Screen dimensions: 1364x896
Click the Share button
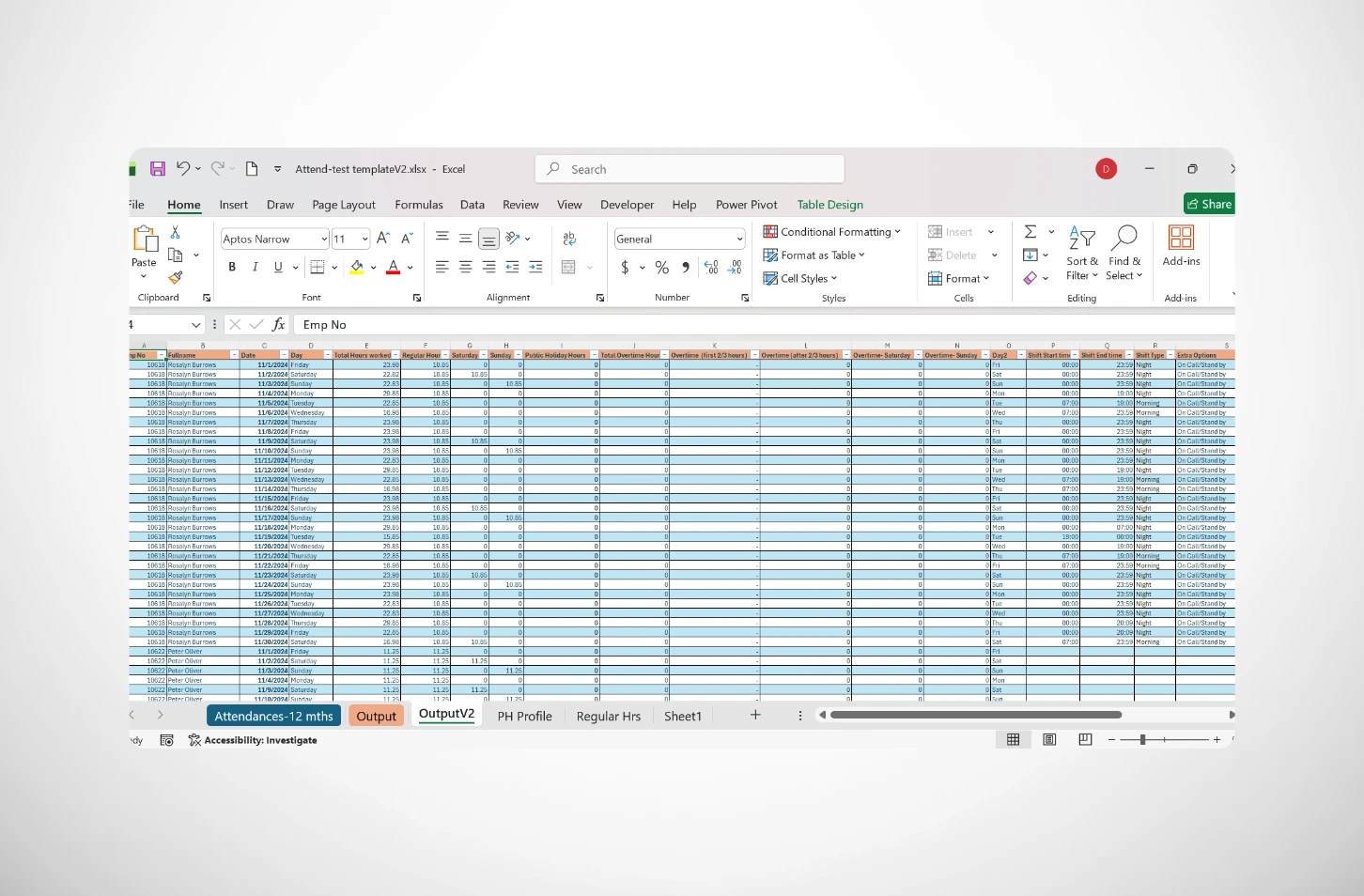click(x=1209, y=204)
